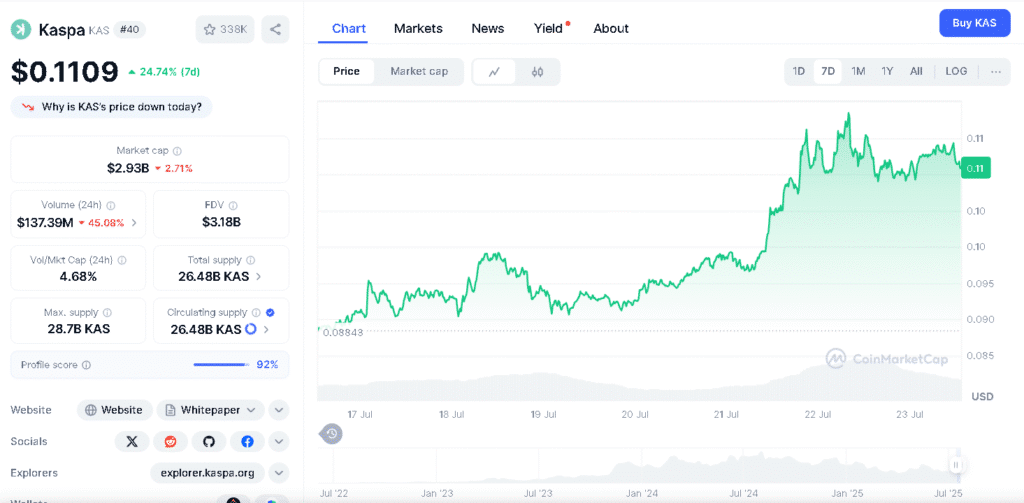Open the Yield tab
The height and width of the screenshot is (503, 1024).
549,29
